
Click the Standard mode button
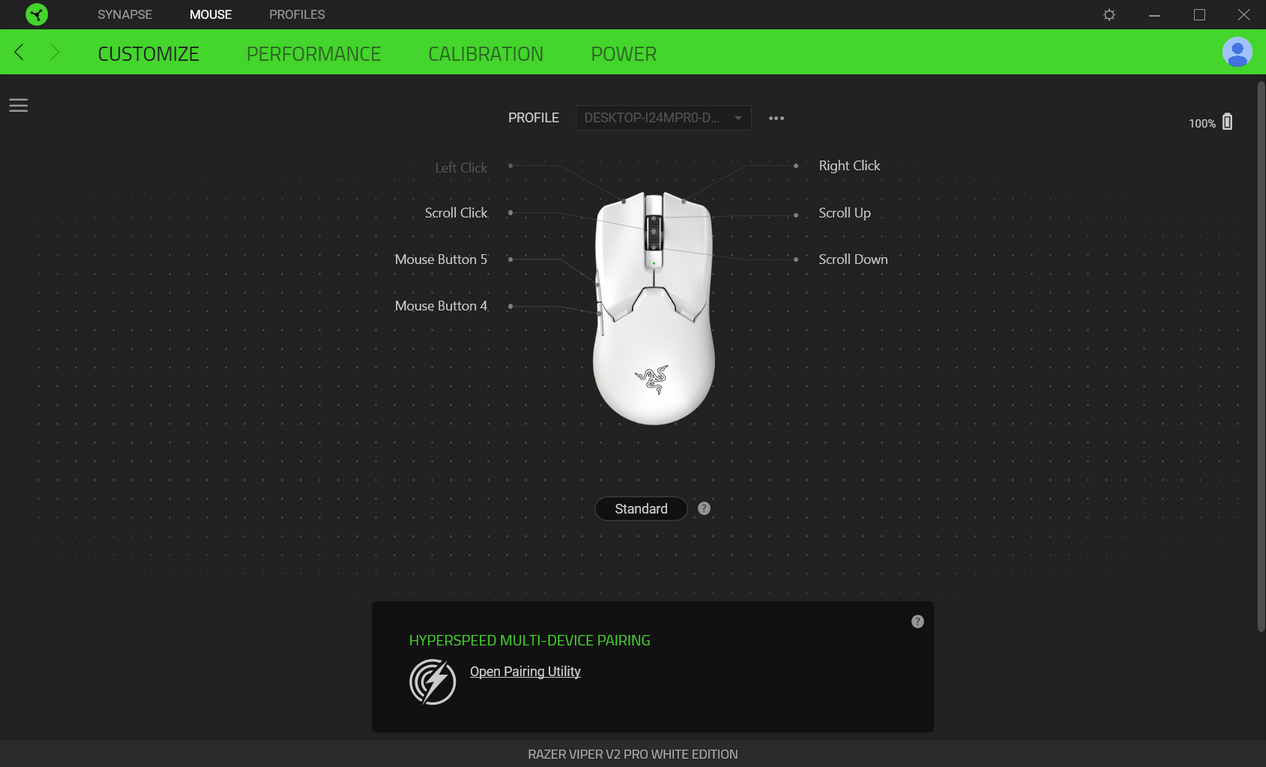coord(641,508)
